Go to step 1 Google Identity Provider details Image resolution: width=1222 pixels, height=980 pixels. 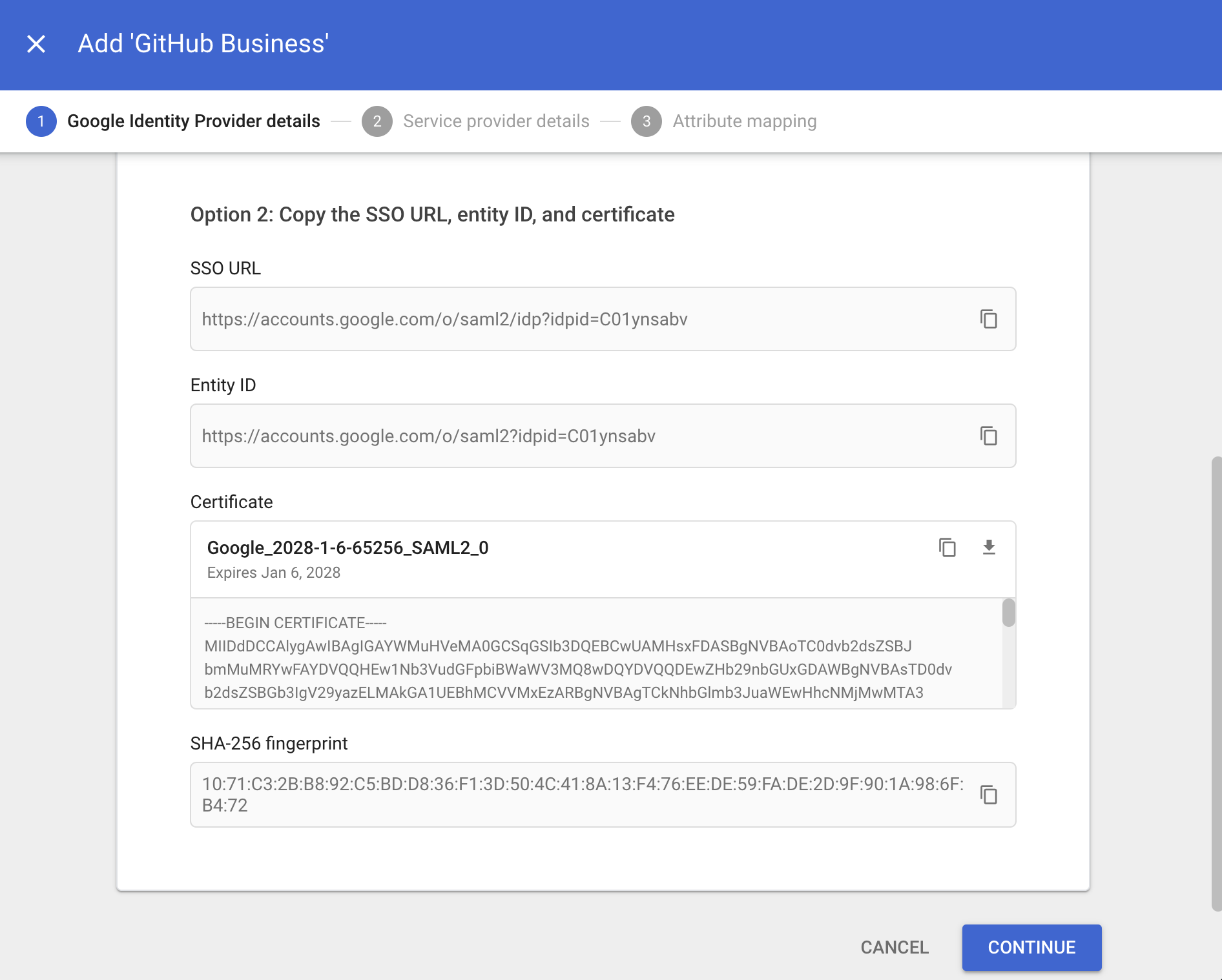tap(173, 121)
